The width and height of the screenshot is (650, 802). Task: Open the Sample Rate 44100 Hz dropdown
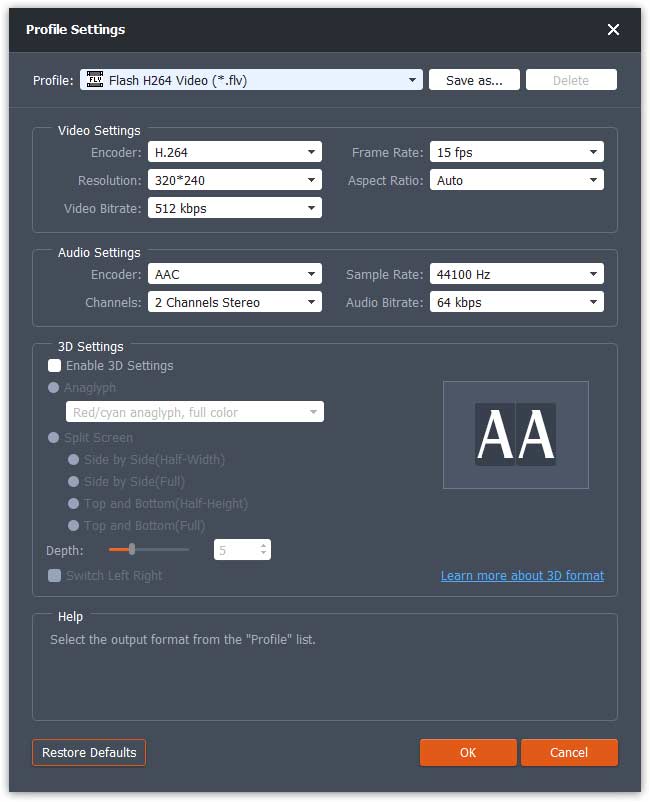[x=594, y=274]
